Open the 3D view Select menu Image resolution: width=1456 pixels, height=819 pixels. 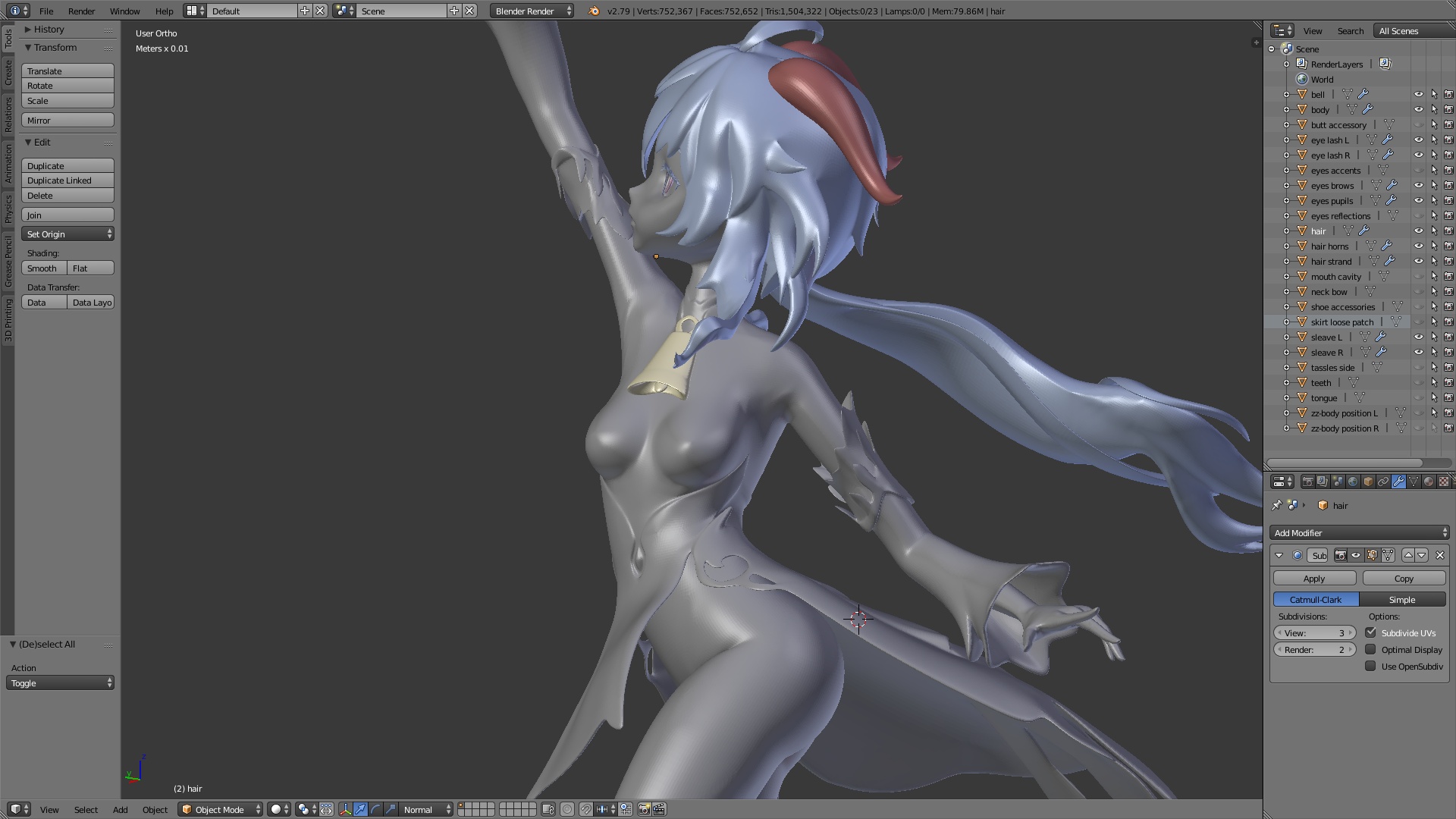(x=86, y=809)
